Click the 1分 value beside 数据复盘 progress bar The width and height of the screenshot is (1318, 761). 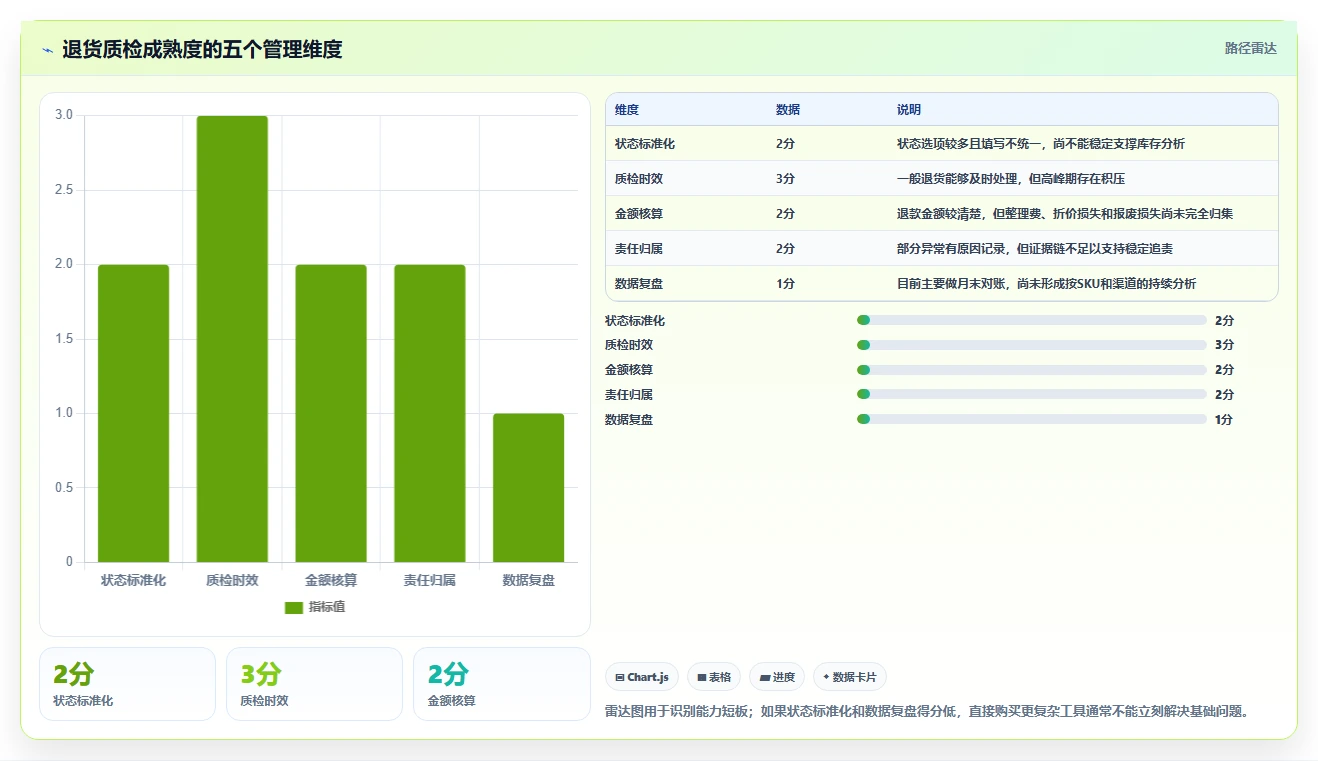click(1224, 420)
